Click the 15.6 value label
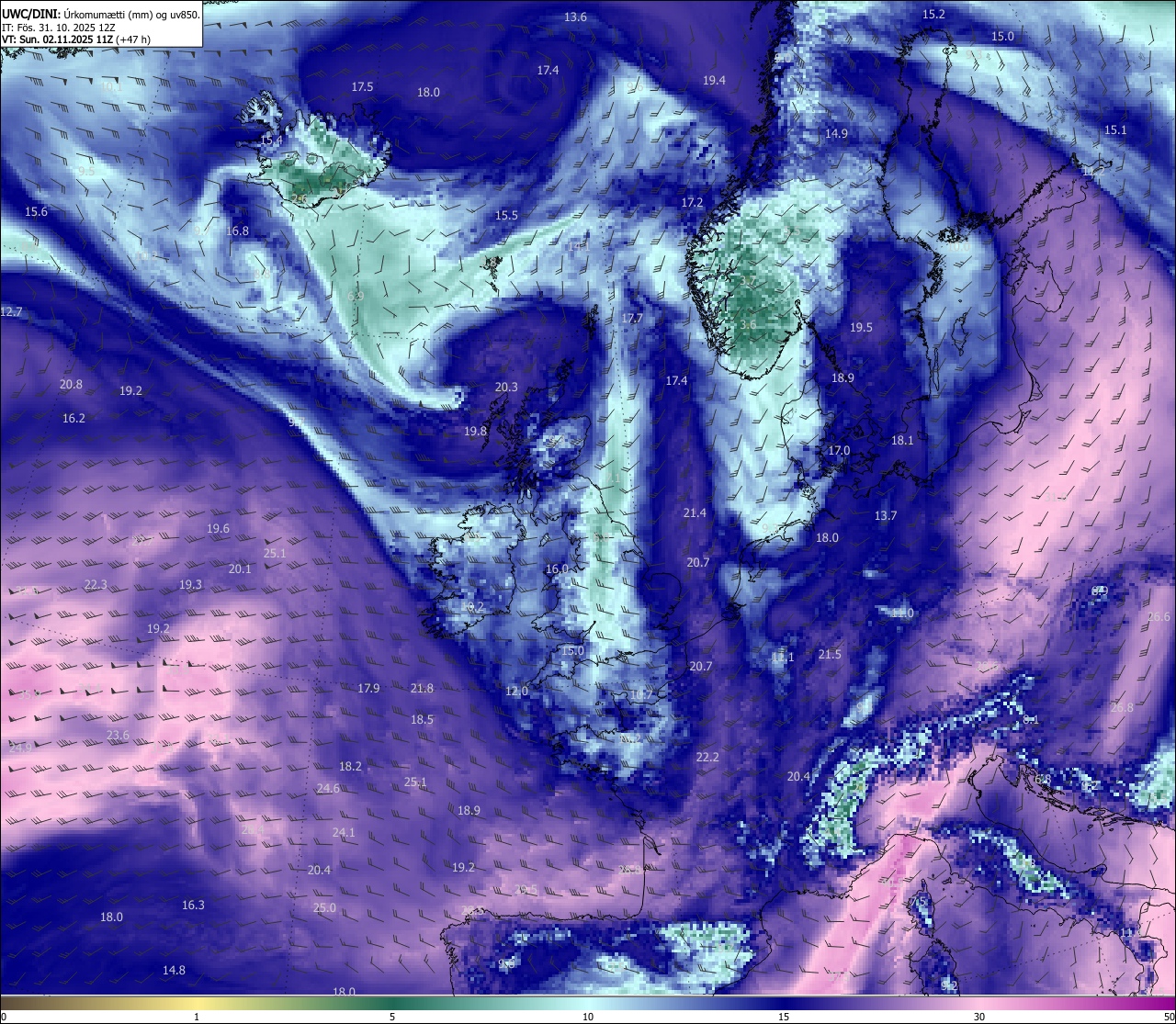The height and width of the screenshot is (1024, 1176). click(36, 212)
